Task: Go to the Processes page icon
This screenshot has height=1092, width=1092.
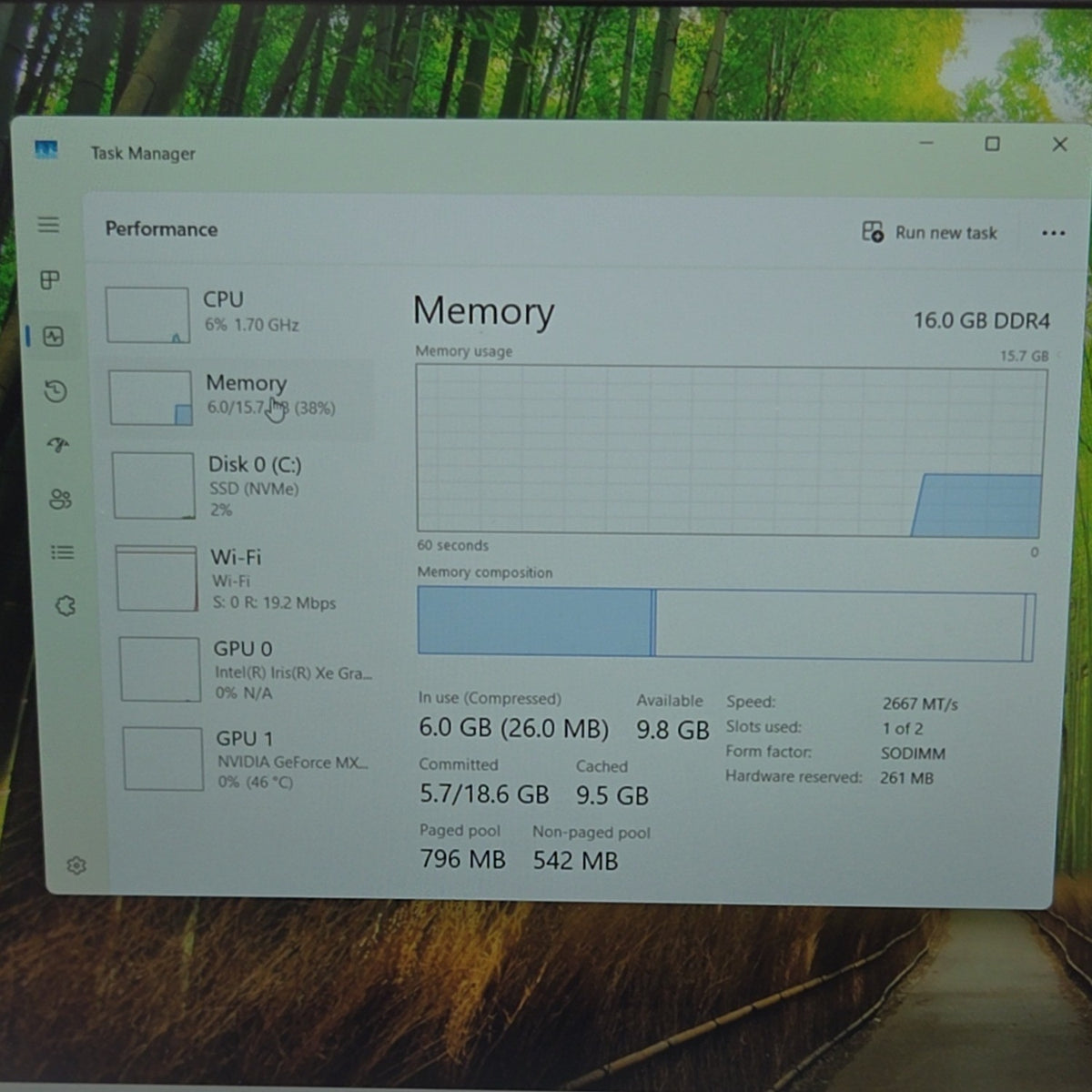Action: pos(50,280)
